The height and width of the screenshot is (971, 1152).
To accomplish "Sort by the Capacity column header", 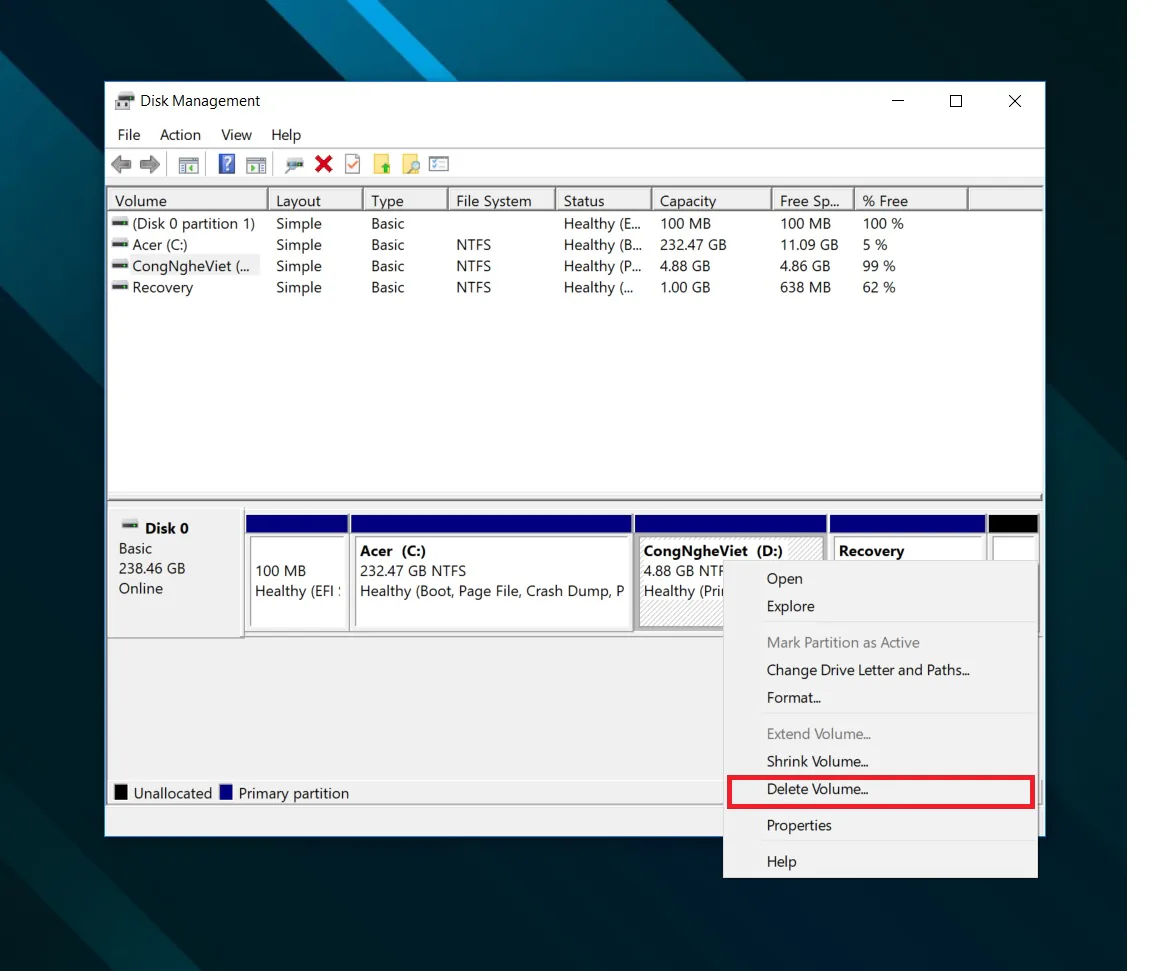I will coord(711,201).
